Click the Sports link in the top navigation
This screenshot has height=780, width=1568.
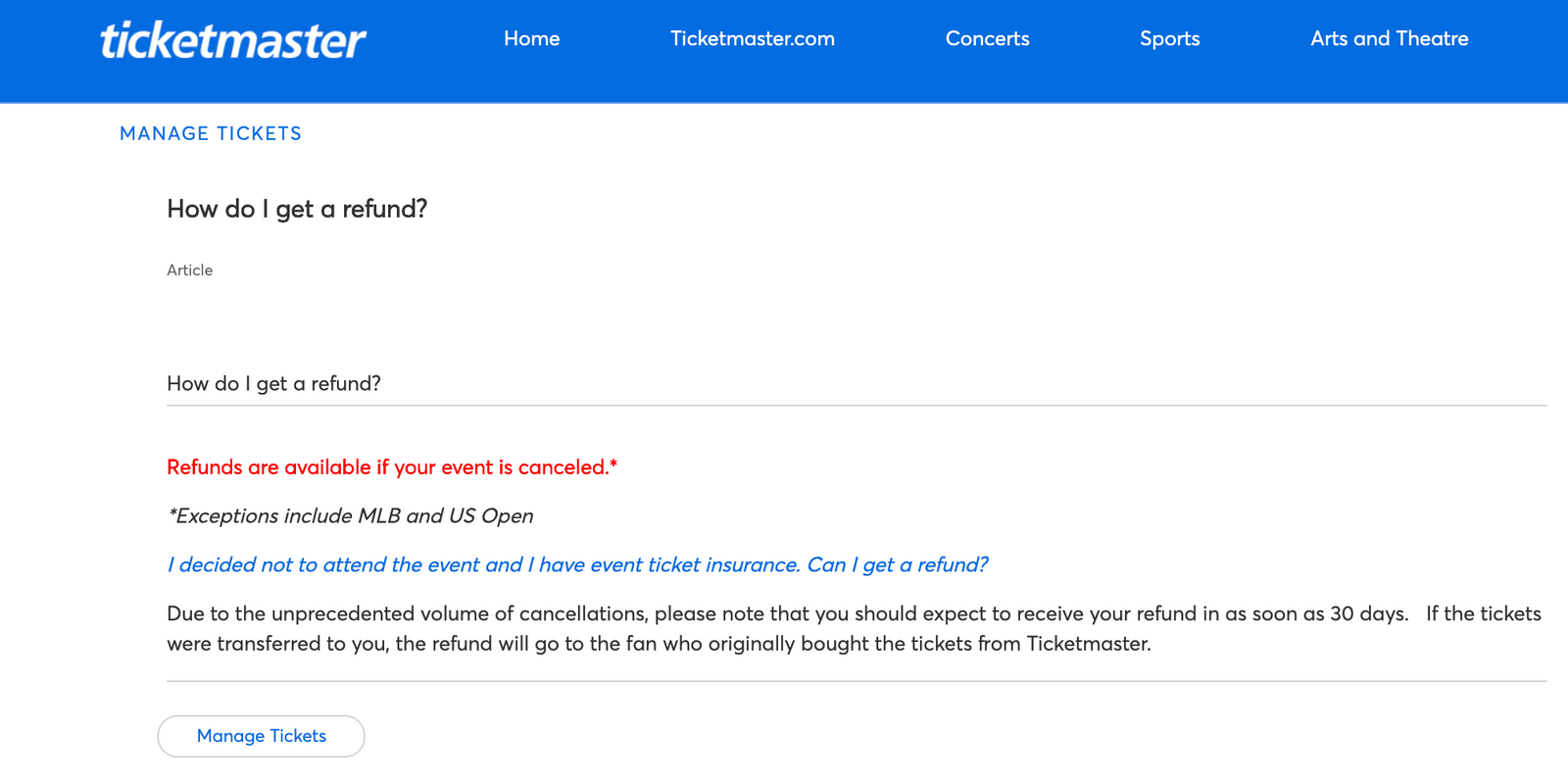coord(1169,39)
